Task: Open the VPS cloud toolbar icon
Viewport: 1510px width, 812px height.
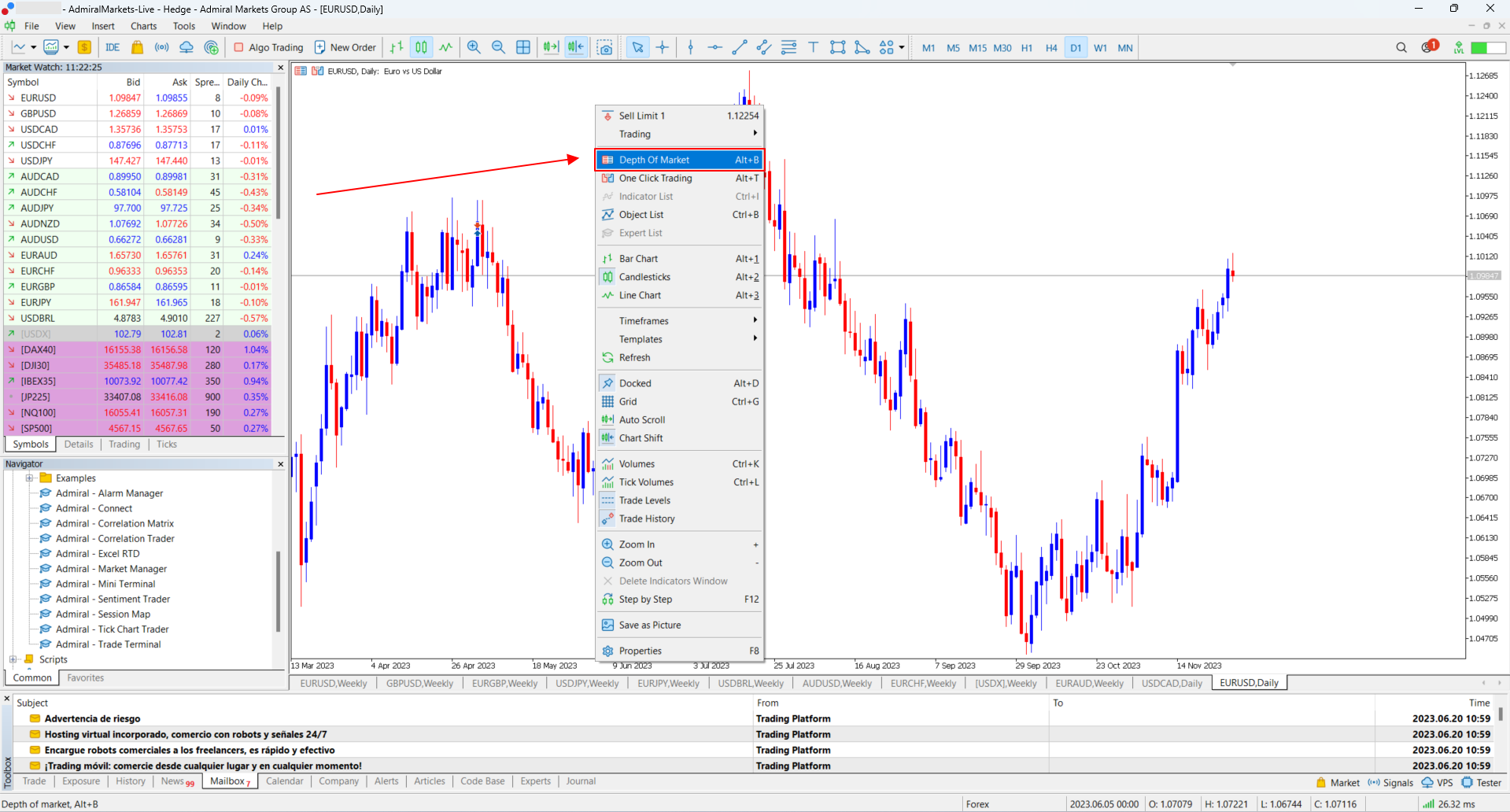Action: click(x=186, y=47)
